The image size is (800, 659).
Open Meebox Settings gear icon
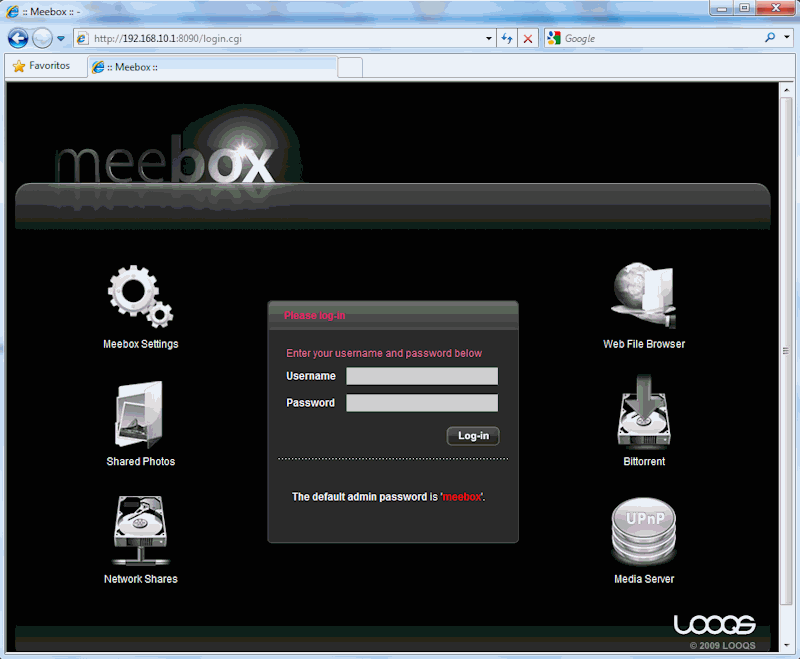140,296
